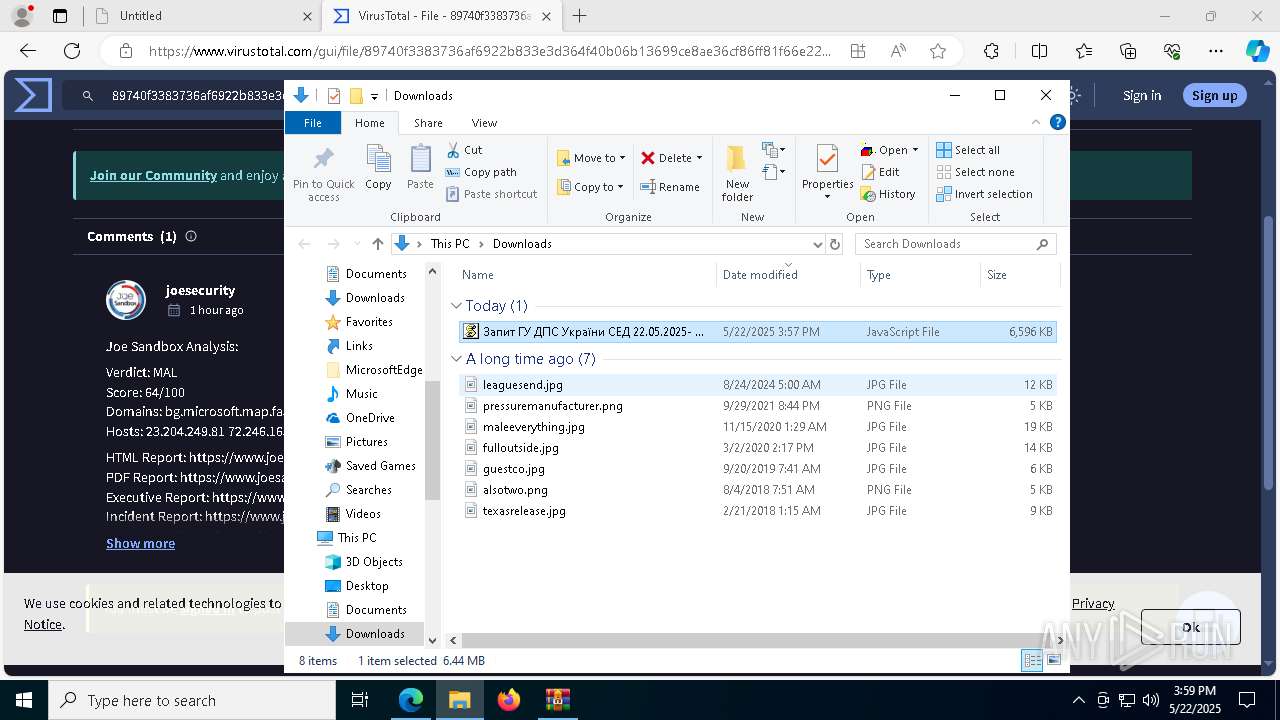Screen dimensions: 1280x720
Task: Click Sign up on VirusTotal
Action: coord(1214,95)
